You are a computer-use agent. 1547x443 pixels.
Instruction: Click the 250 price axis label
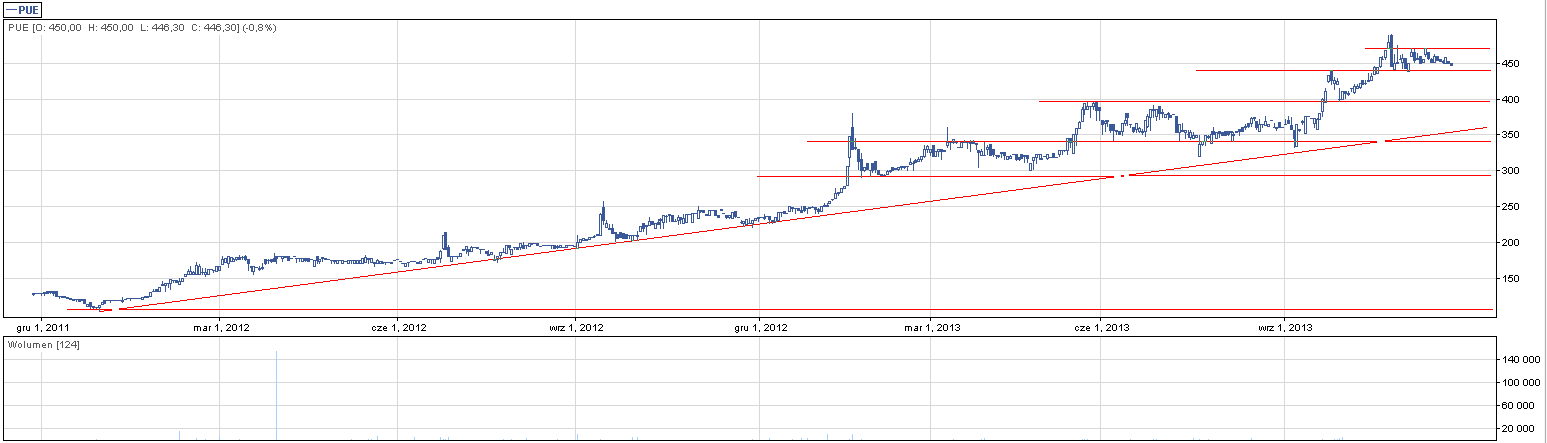click(1511, 207)
